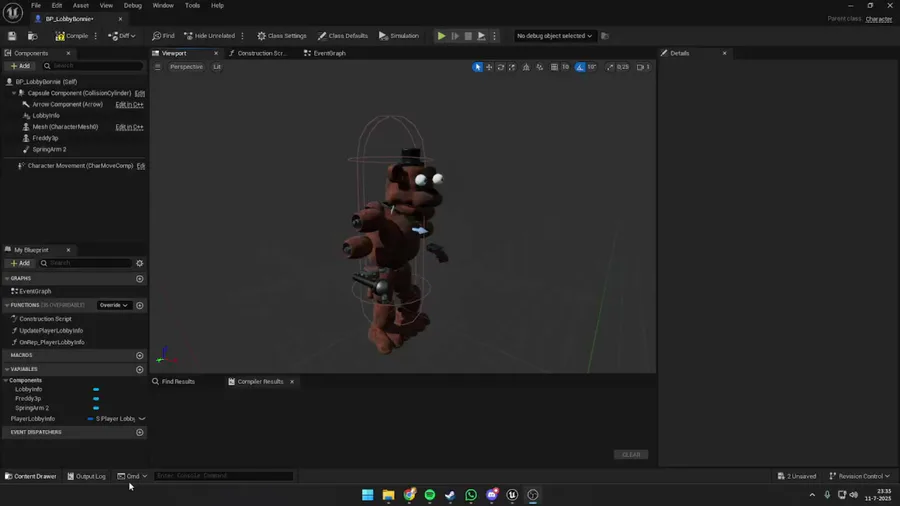This screenshot has height=506, width=900.
Task: Add new macro with plus icon
Action: pyautogui.click(x=139, y=356)
